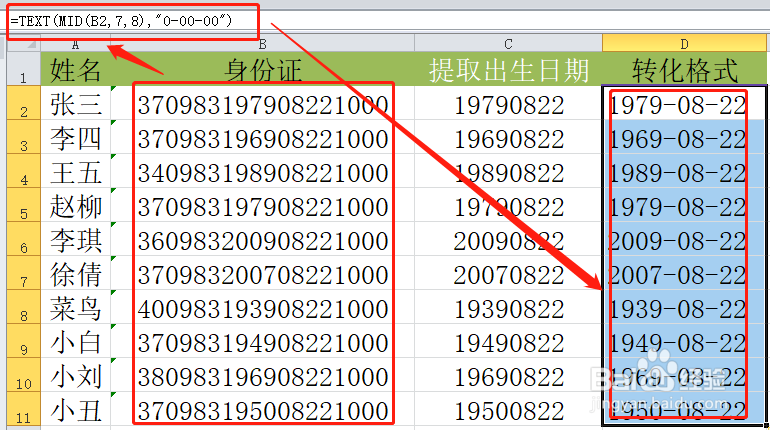The width and height of the screenshot is (770, 430).
Task: Select the cell with name 李四
Action: tap(76, 137)
